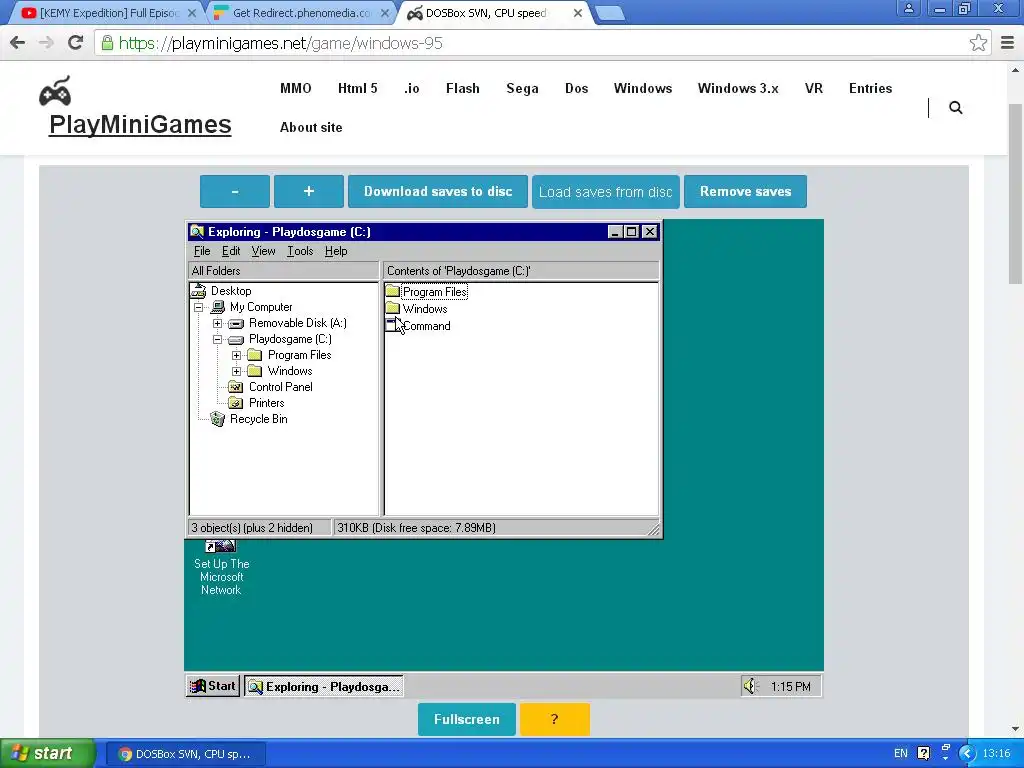Select the Command file icon in the contents pane
Image resolution: width=1024 pixels, height=768 pixels.
click(x=392, y=325)
